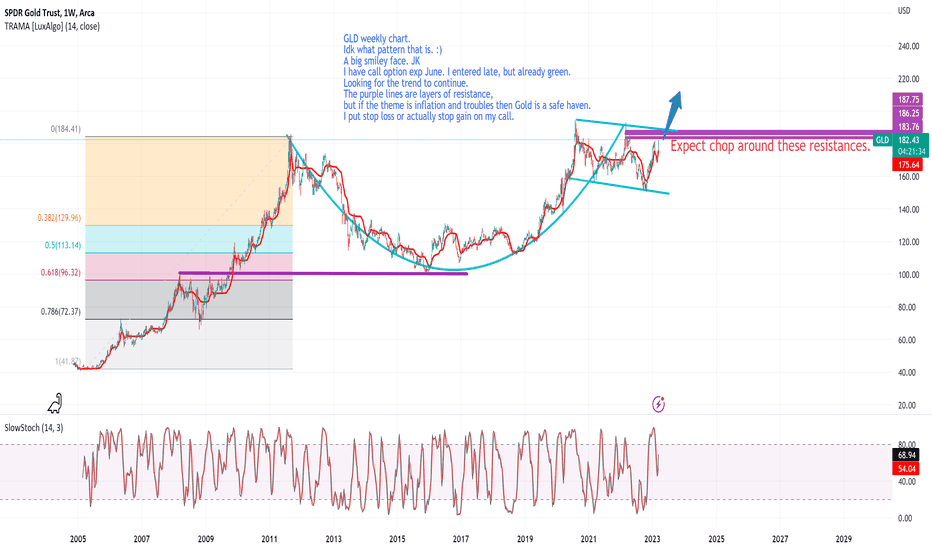Select the 0.786(72.37) Fibonacci level label

61,312
